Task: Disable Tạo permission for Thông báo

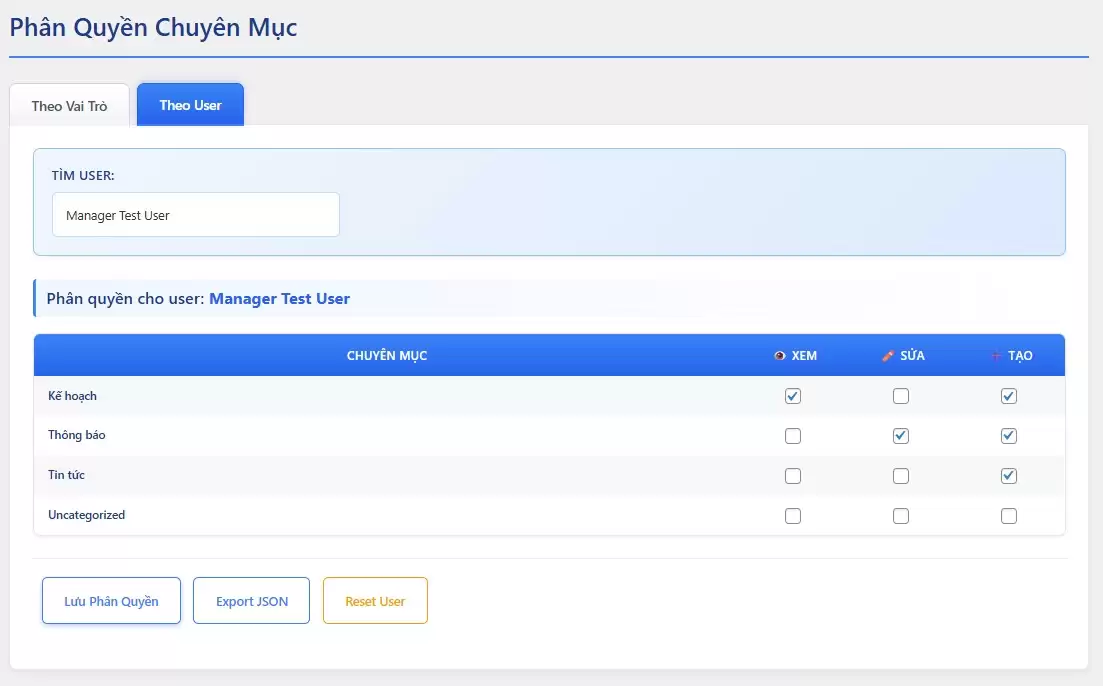Action: 1009,436
